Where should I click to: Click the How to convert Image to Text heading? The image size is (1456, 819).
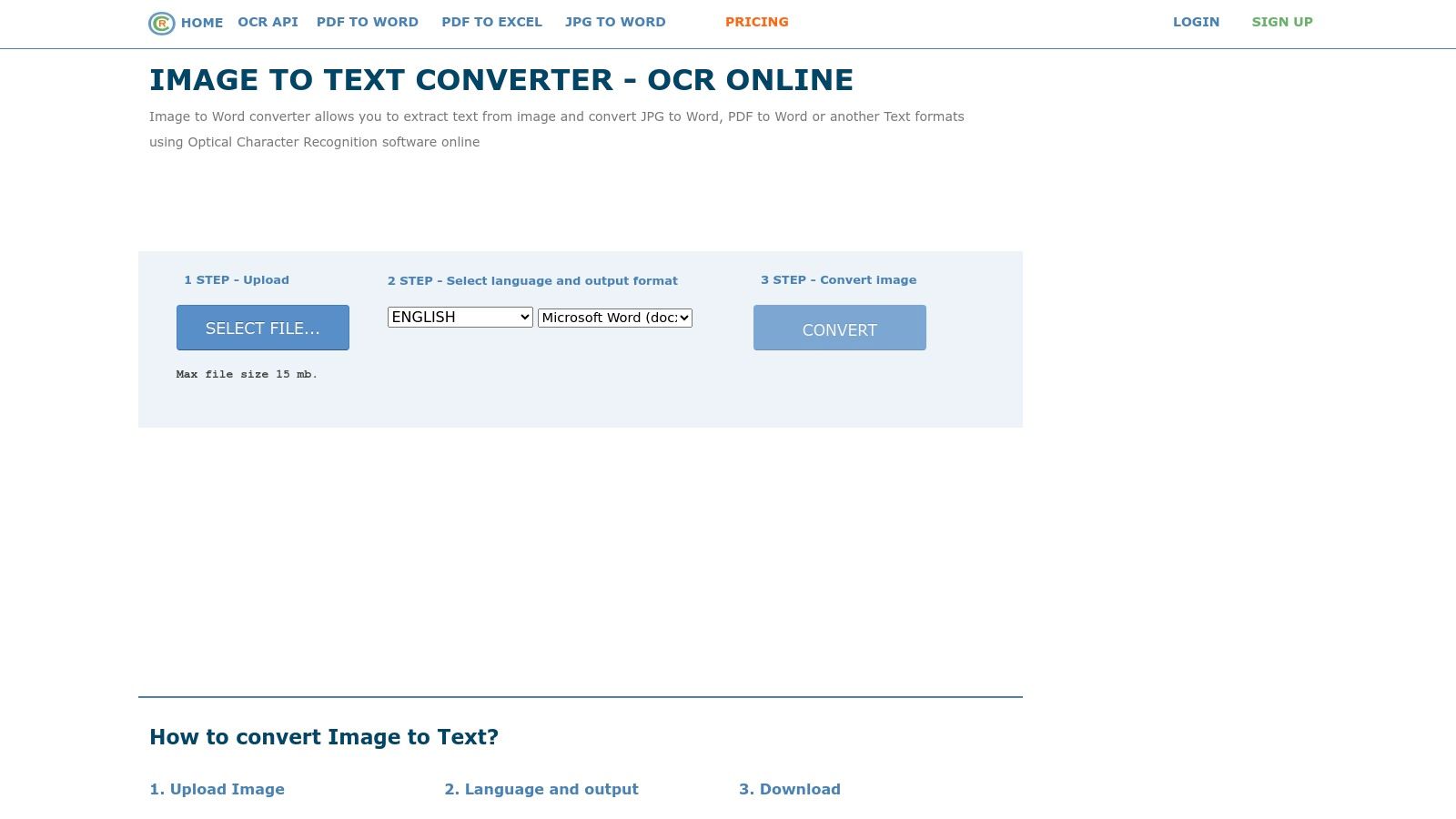(x=325, y=737)
